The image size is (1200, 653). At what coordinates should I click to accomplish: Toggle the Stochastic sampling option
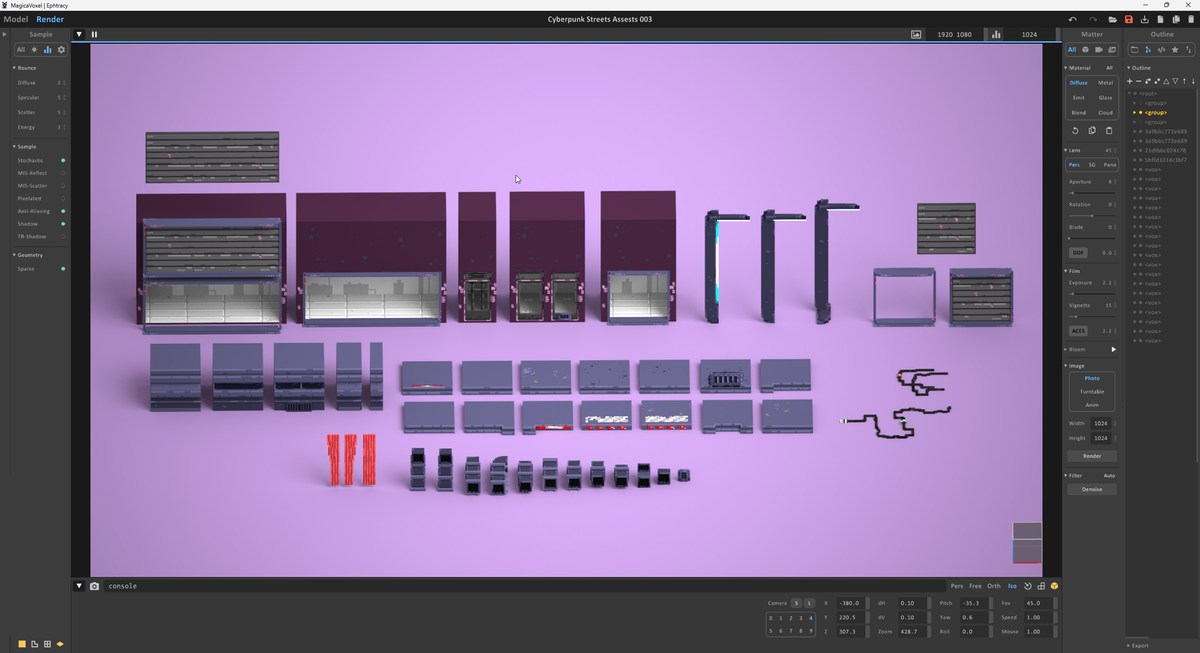(x=63, y=160)
